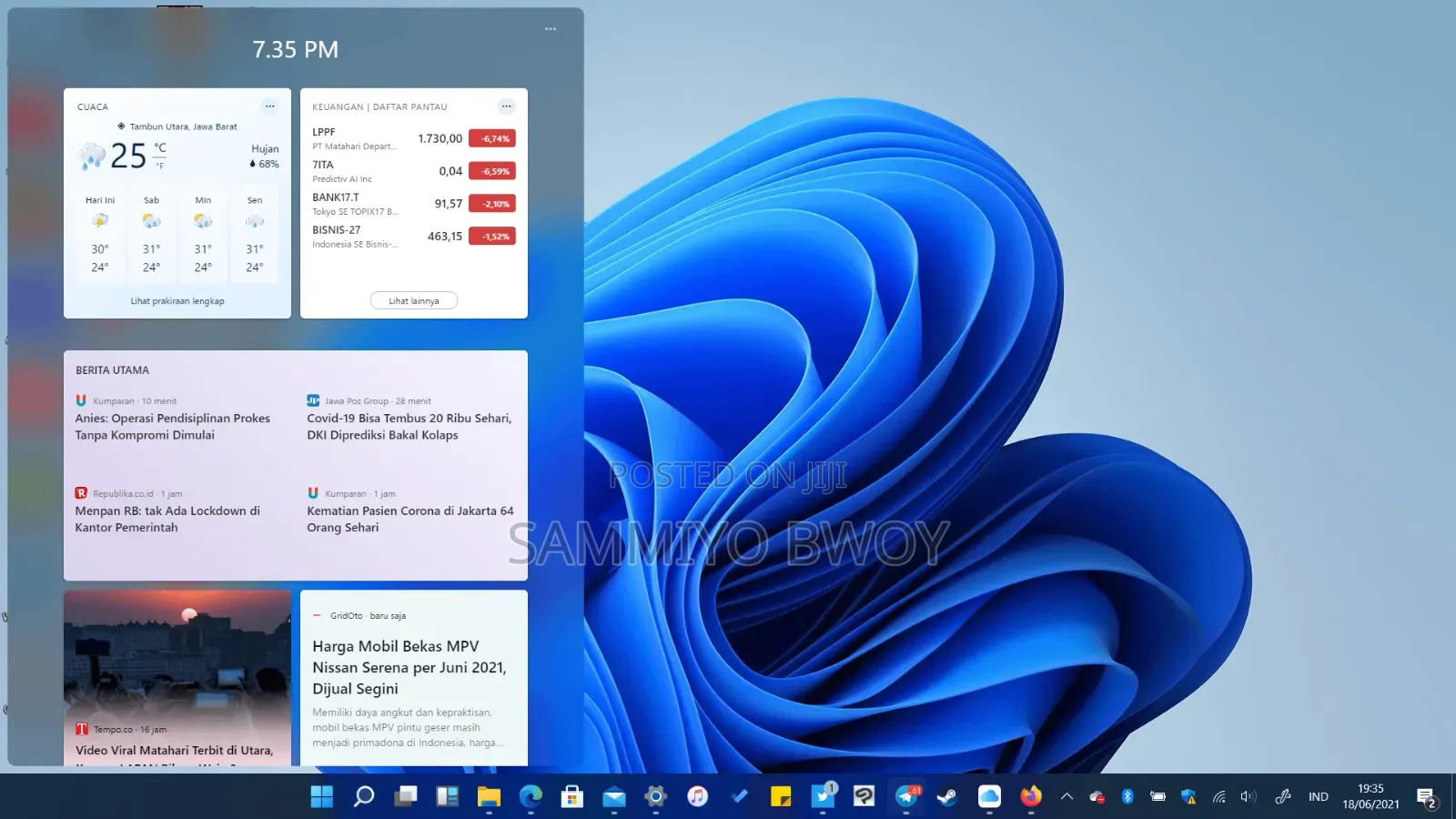Open notification center icon
Viewport: 1456px width, 819px height.
pyautogui.click(x=1427, y=798)
